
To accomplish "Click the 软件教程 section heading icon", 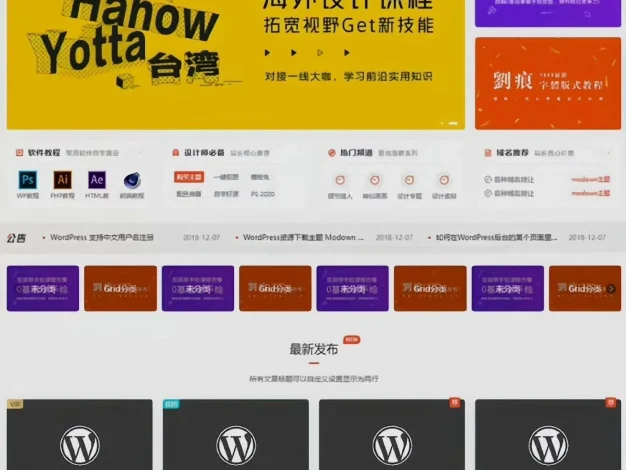I will (x=19, y=153).
